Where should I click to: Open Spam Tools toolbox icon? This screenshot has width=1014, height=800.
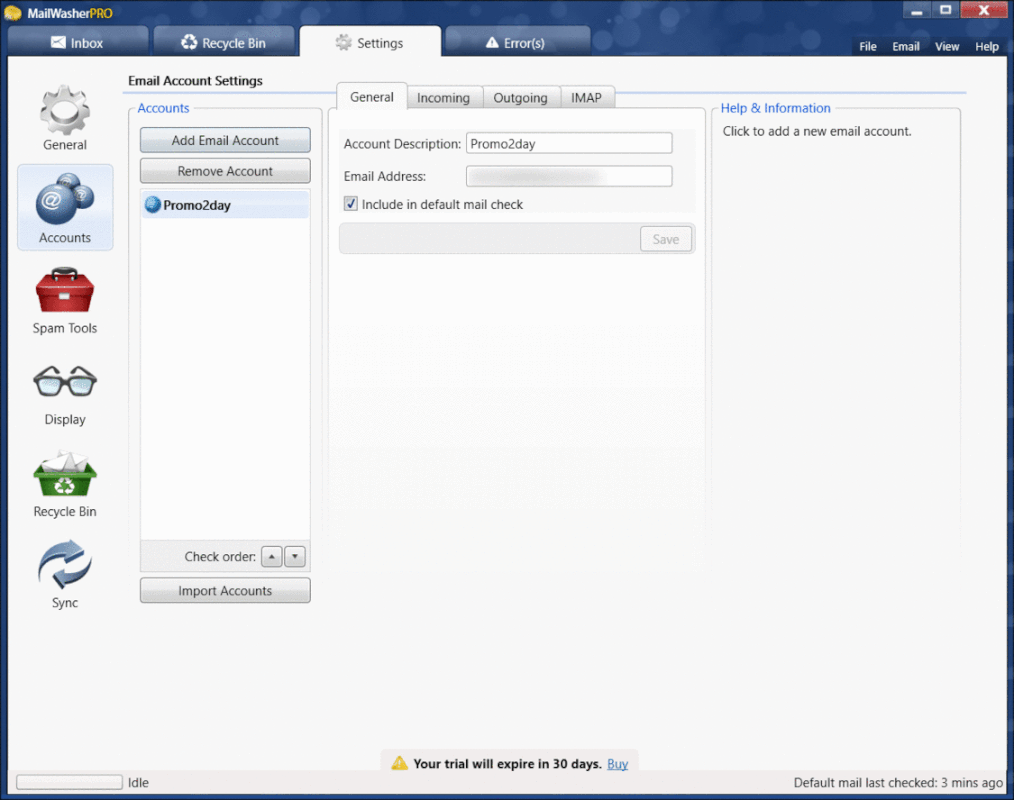point(65,290)
